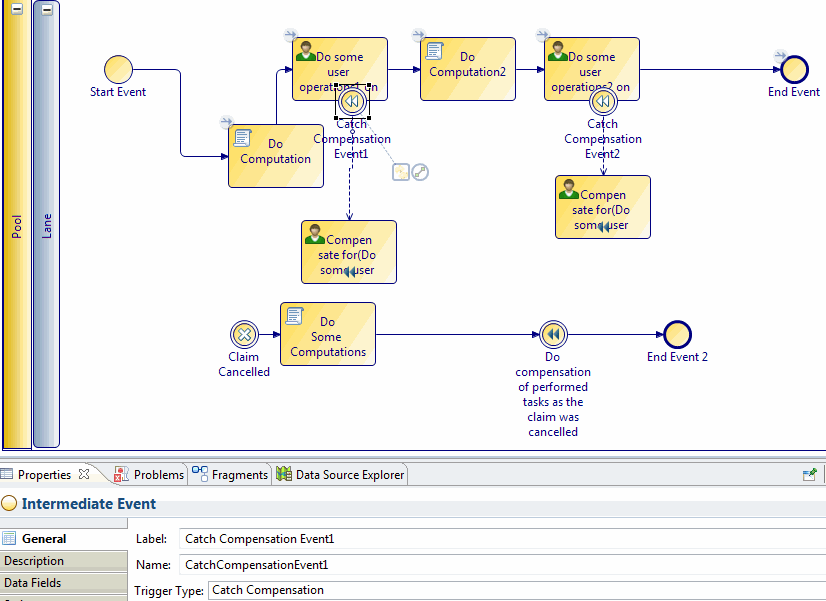The width and height of the screenshot is (826, 601).
Task: Click the Start Event circle
Action: click(118, 69)
